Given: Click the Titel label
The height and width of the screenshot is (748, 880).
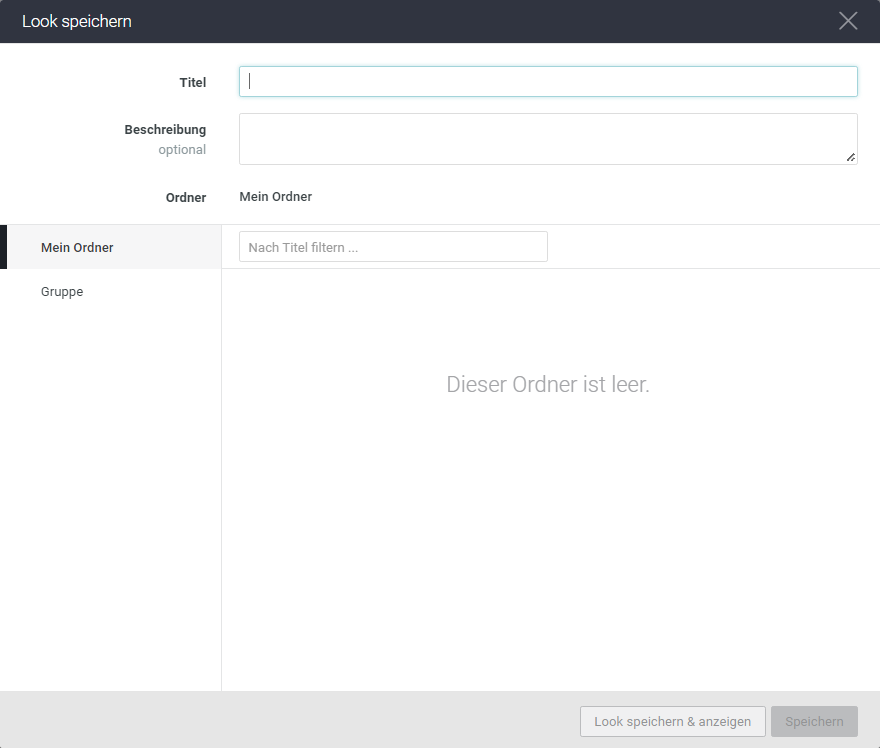Looking at the screenshot, I should coord(192,82).
